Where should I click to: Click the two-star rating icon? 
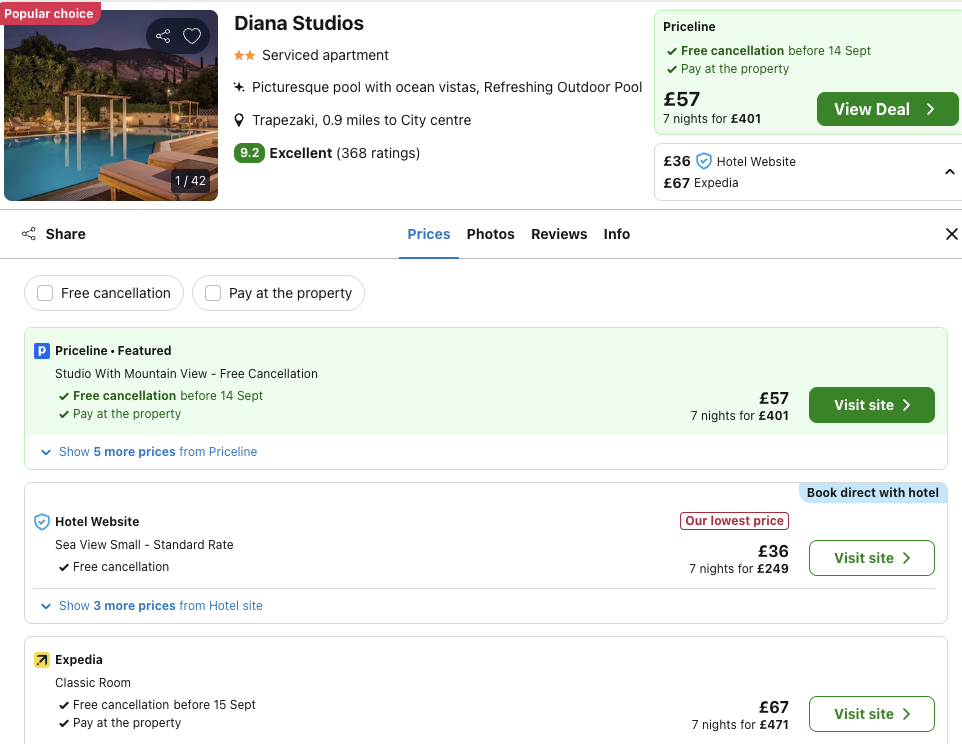point(244,55)
